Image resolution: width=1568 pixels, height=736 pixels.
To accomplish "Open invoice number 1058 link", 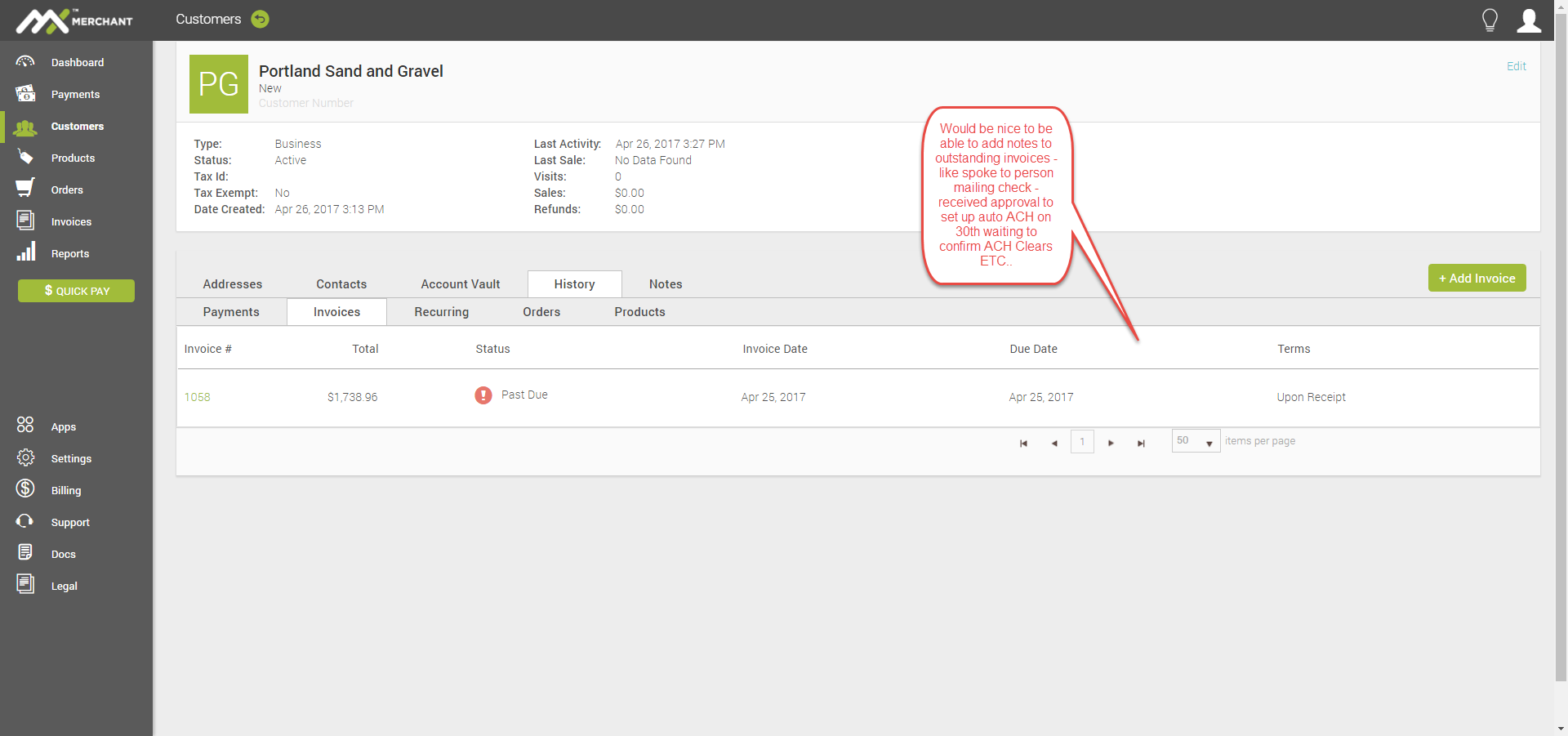I will (197, 397).
